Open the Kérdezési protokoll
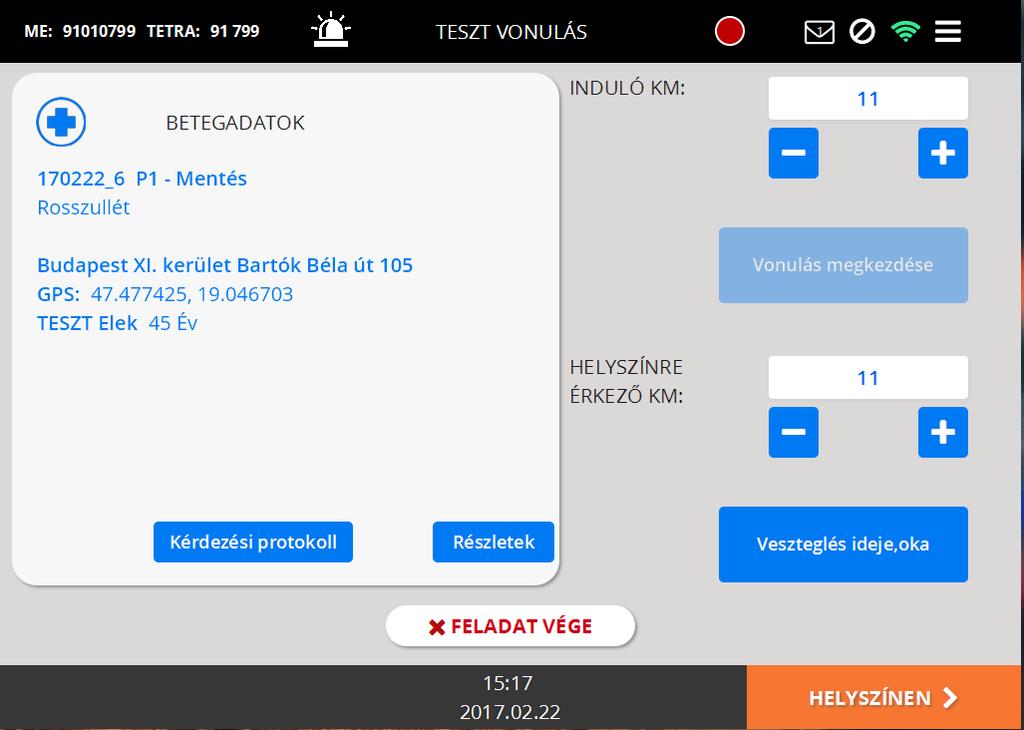Viewport: 1024px width, 730px height. click(x=253, y=542)
